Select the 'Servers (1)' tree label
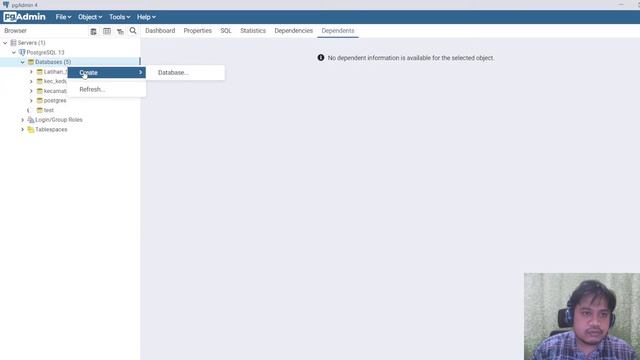The width and height of the screenshot is (640, 360). point(31,43)
